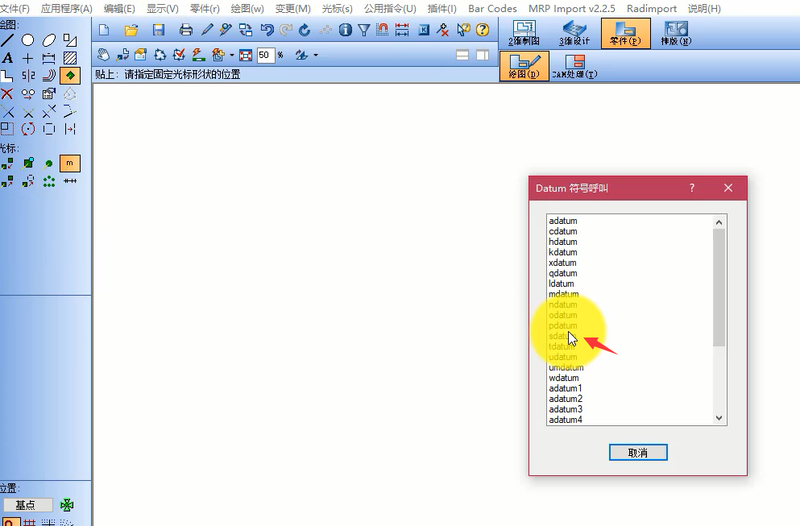This screenshot has height=526, width=800.
Task: Select 'xdatum' in the Datum list
Action: click(562, 263)
